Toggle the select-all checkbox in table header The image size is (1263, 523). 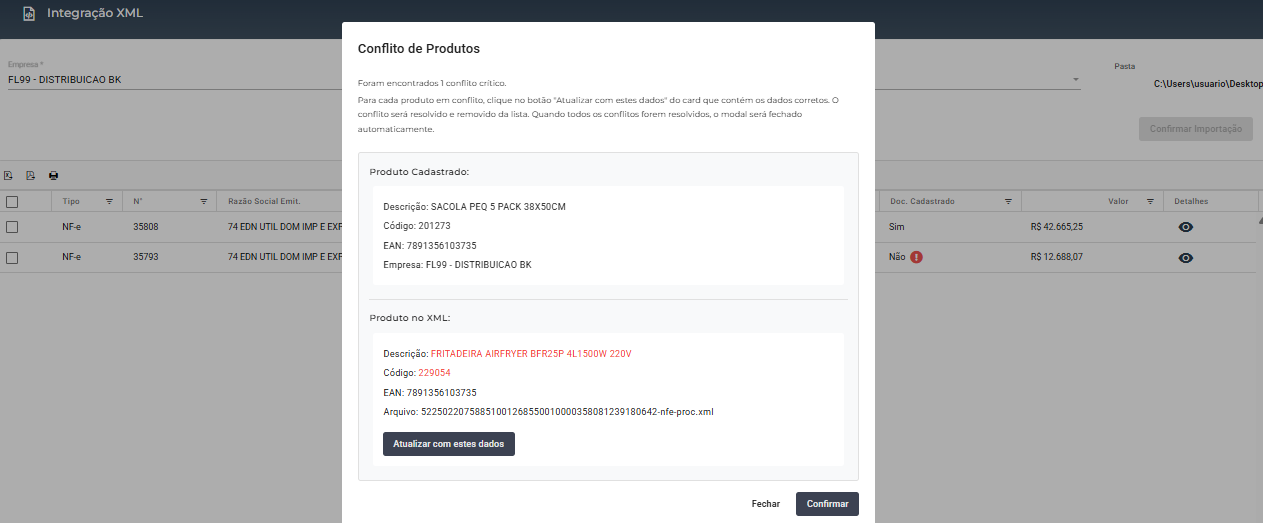[12, 201]
